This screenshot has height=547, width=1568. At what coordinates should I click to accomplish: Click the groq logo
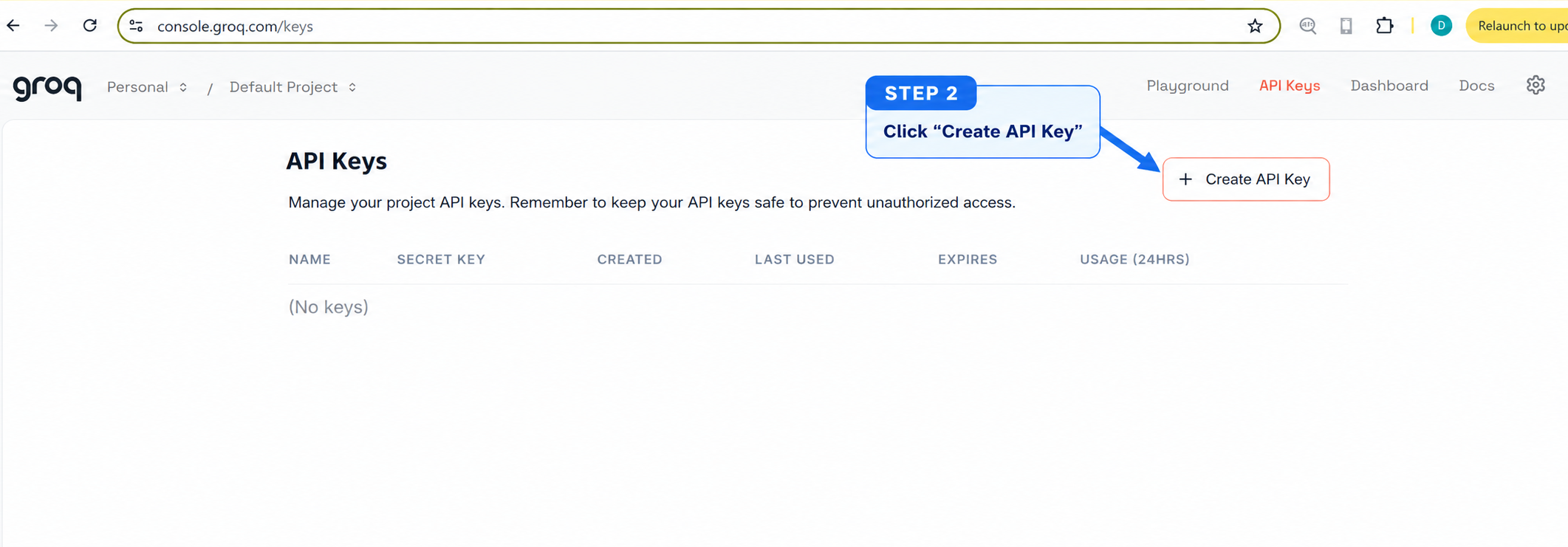tap(47, 87)
